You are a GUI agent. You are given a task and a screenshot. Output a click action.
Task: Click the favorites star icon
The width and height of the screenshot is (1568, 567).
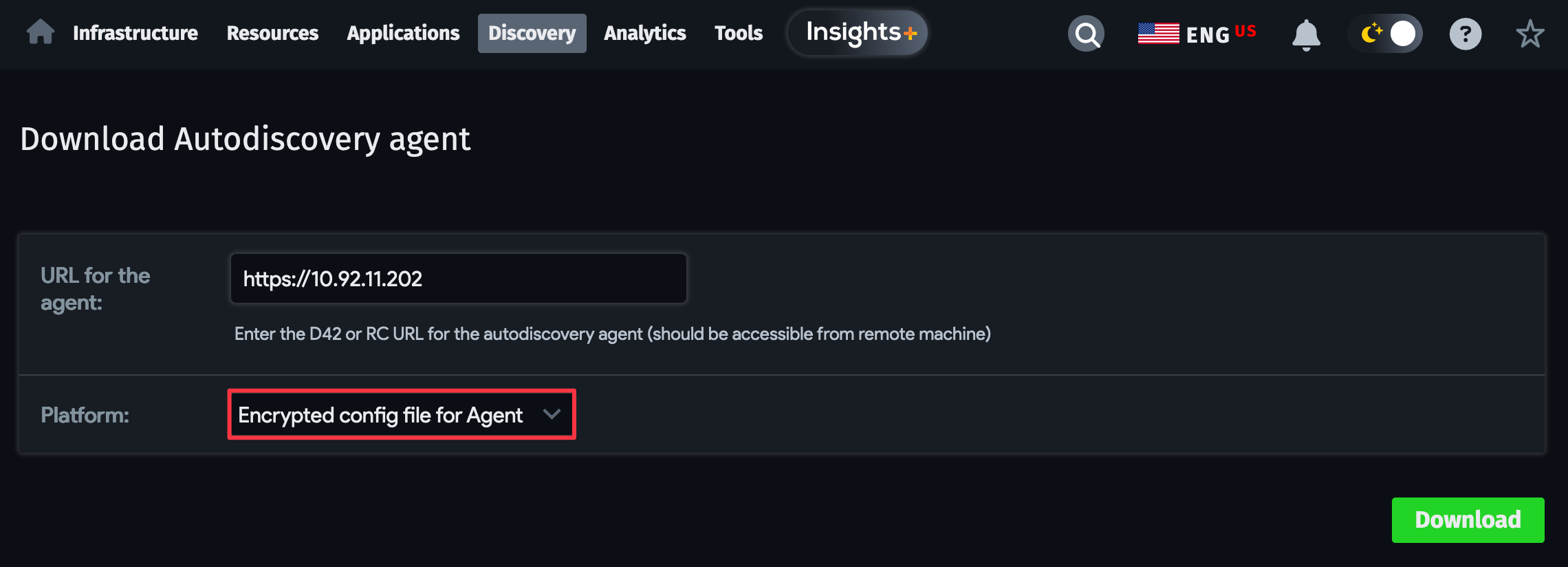pos(1529,34)
